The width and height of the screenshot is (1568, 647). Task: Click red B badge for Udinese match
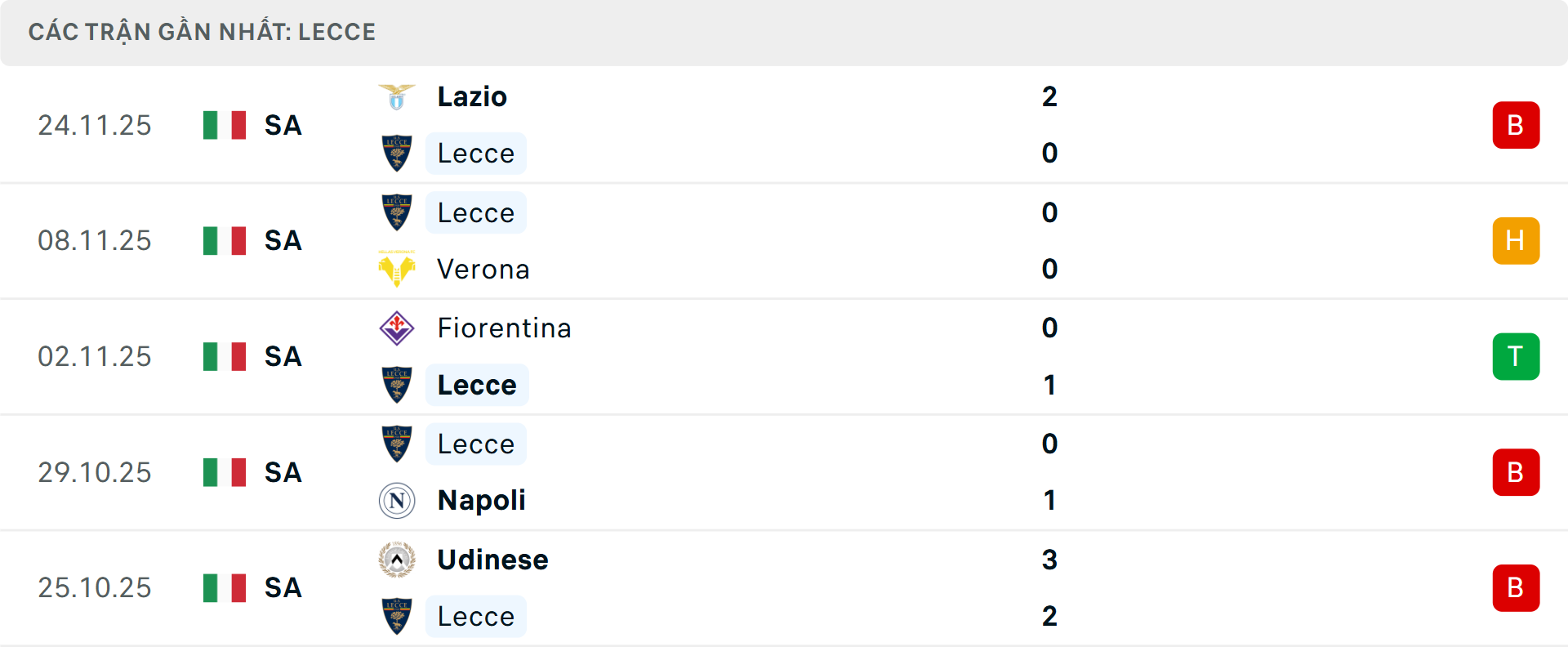pos(1516,588)
